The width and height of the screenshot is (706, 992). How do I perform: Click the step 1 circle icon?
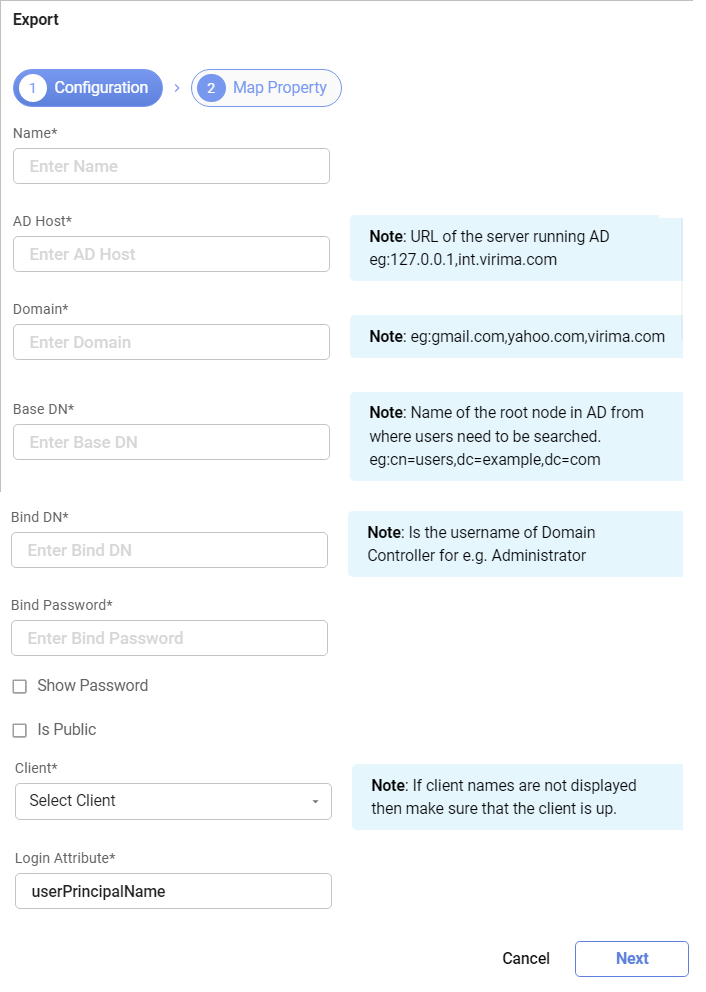32,88
